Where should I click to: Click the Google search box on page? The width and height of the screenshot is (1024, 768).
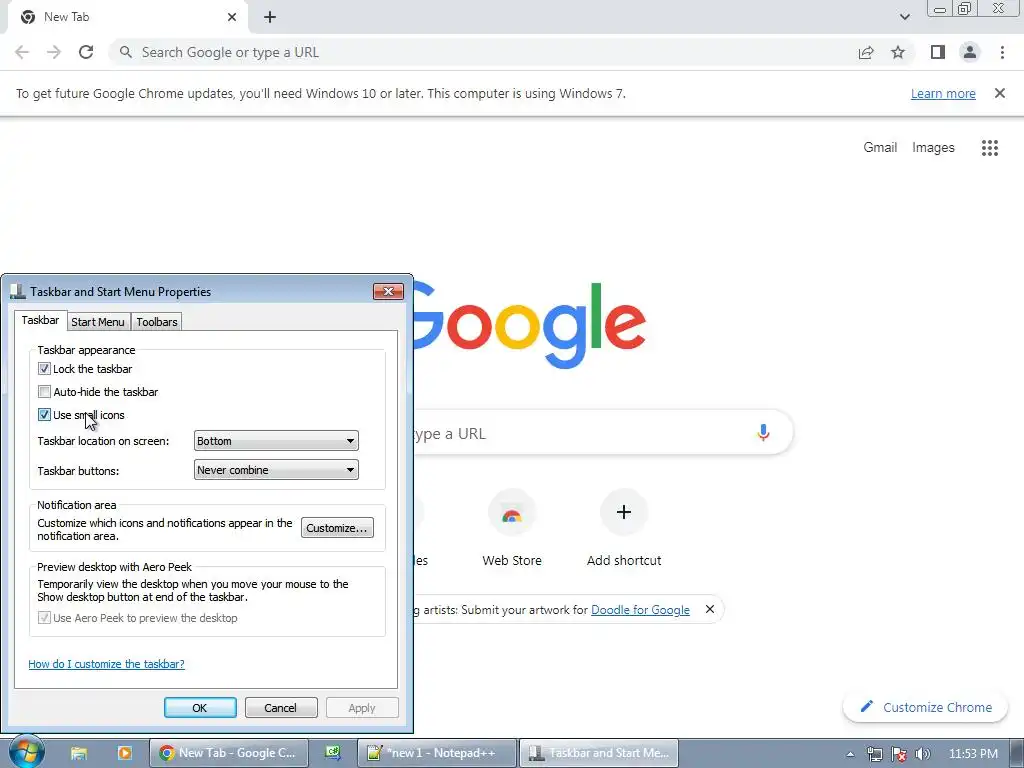click(601, 432)
